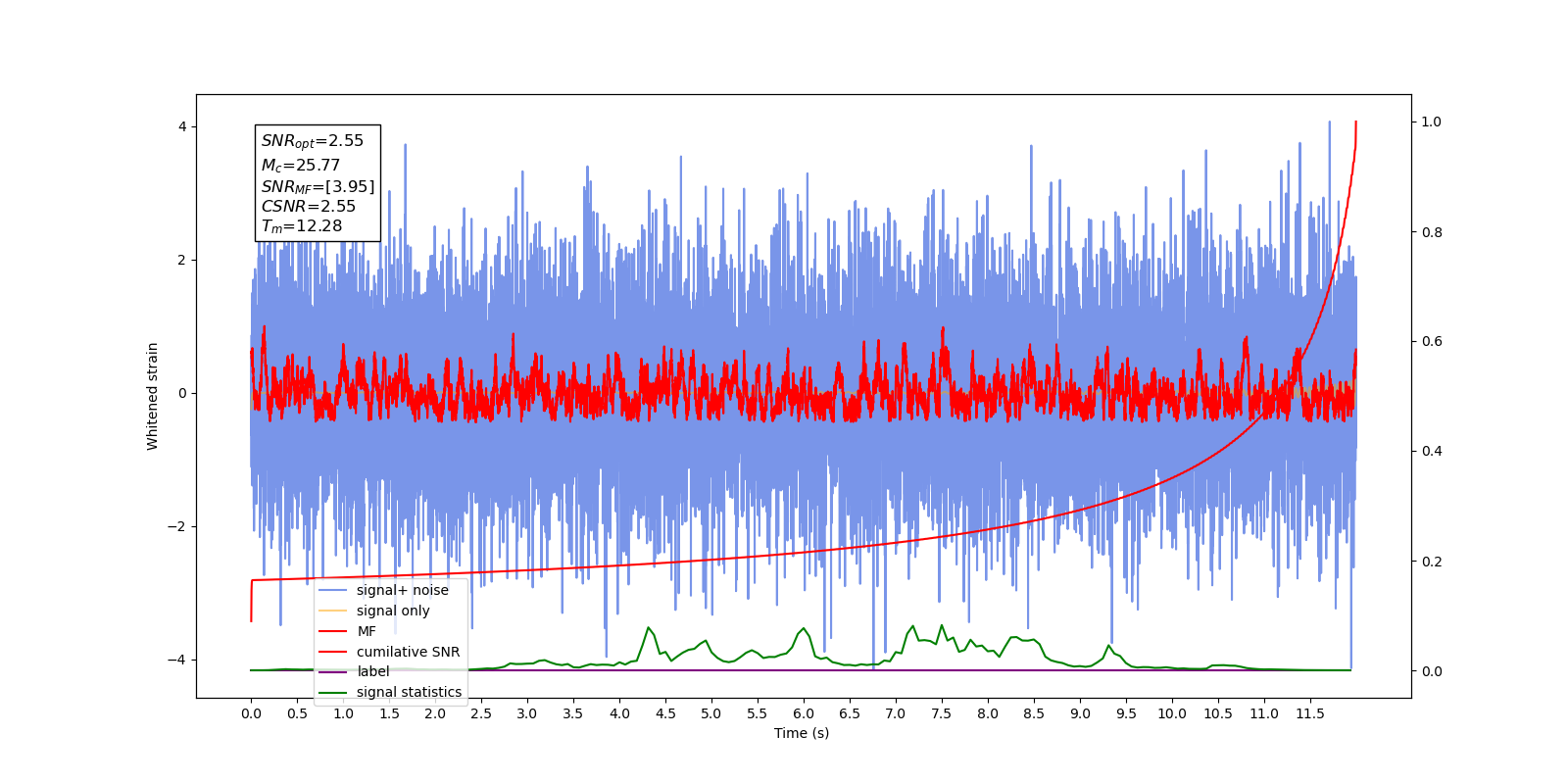Viewport: 1568px width, 784px height.
Task: Click the 5.0 tick on the time axis
Action: coord(711,713)
